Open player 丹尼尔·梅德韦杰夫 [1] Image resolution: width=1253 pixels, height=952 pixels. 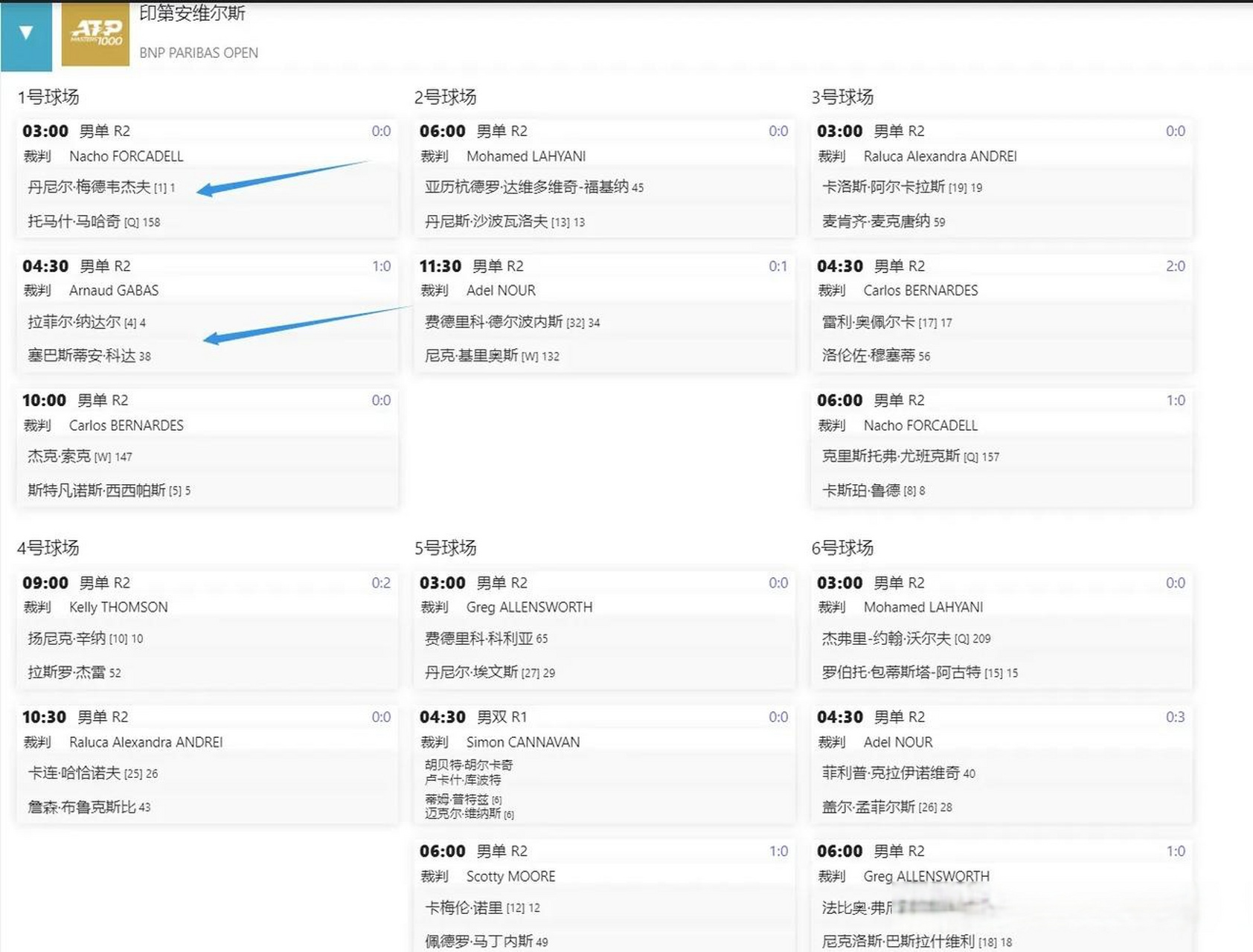pyautogui.click(x=101, y=187)
